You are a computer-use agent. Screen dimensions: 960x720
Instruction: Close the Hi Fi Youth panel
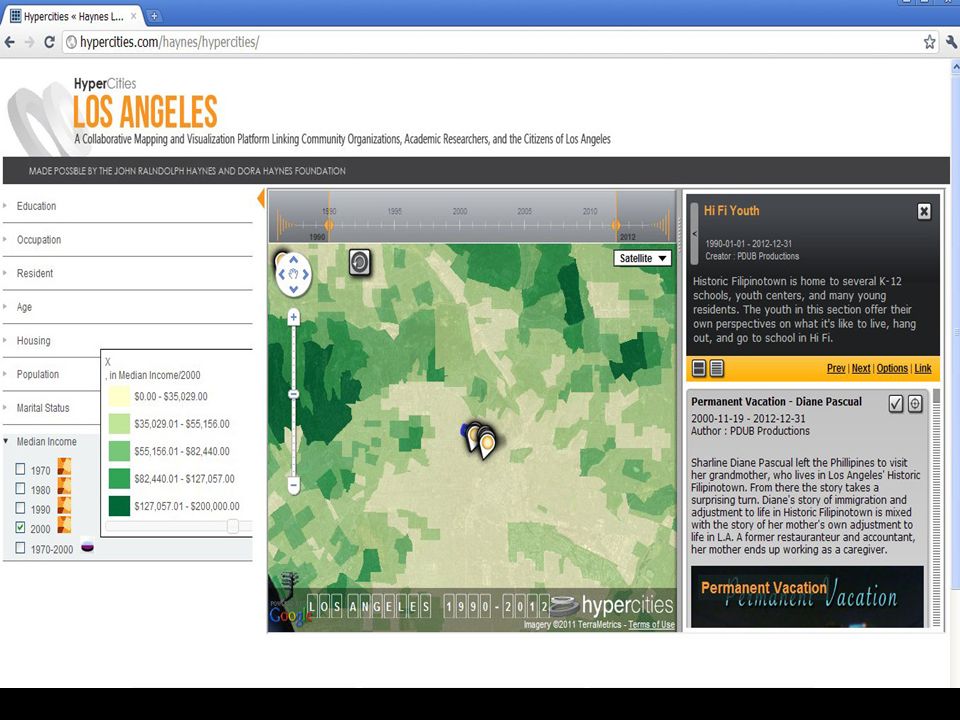click(x=924, y=212)
